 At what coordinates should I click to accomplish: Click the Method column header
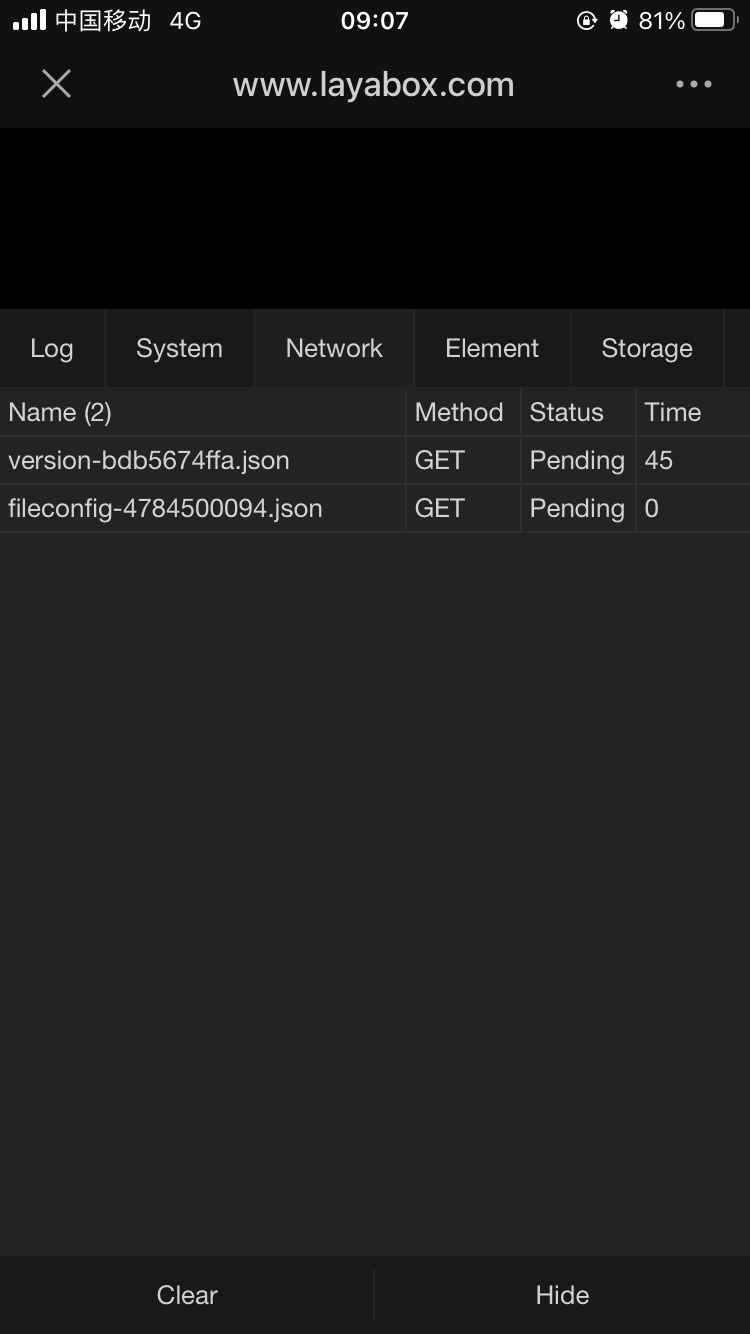click(x=459, y=412)
